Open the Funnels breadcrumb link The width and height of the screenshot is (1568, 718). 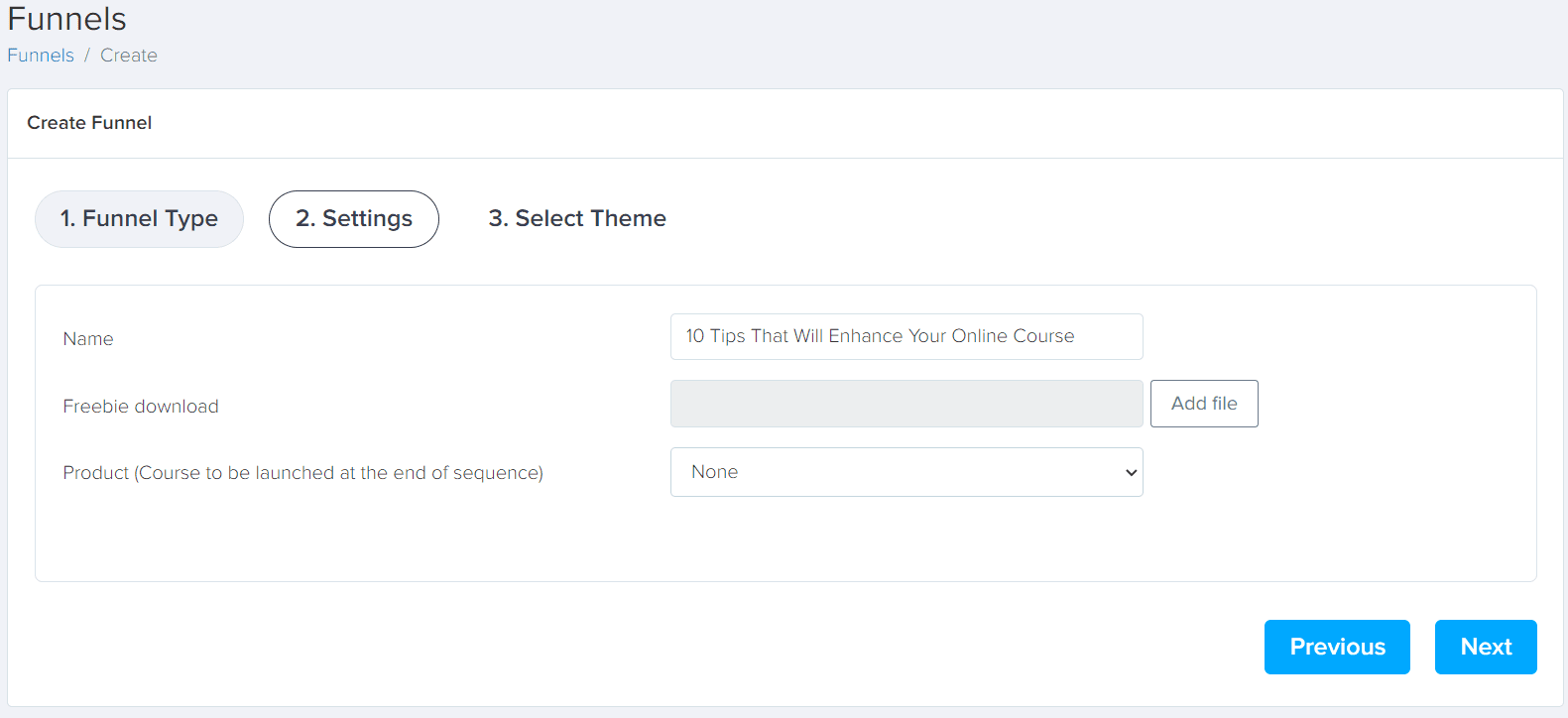coord(41,56)
